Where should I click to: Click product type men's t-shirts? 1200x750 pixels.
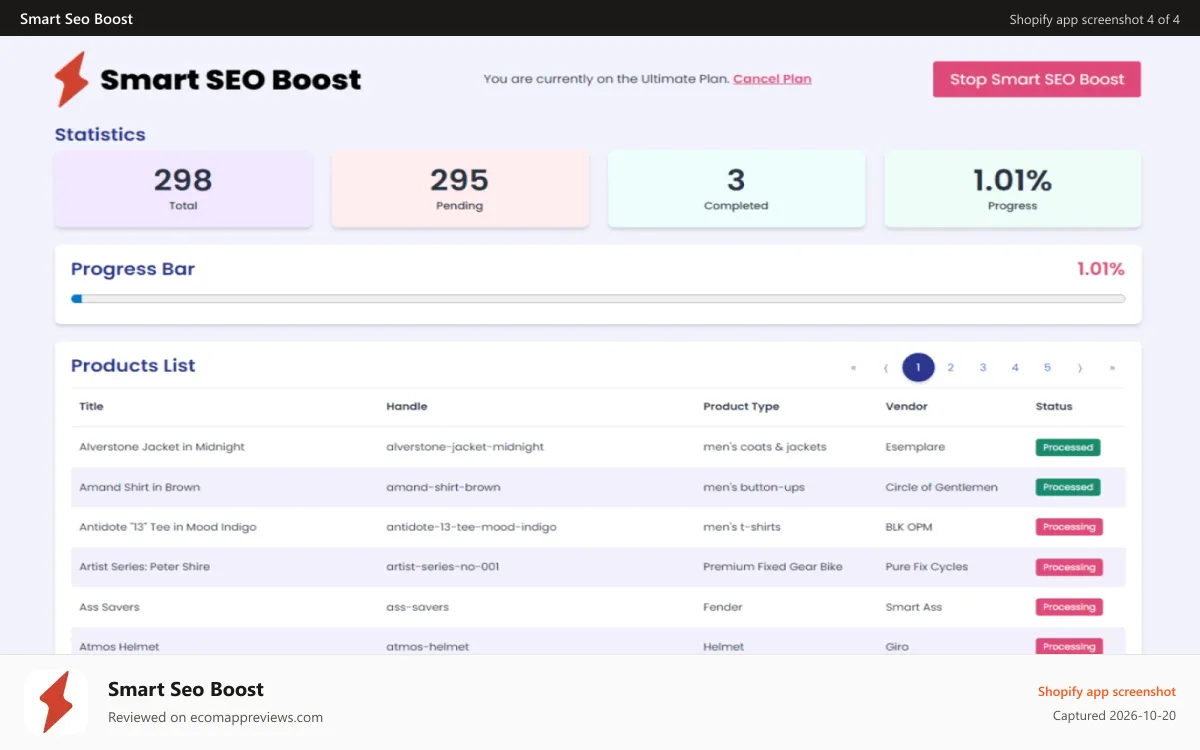742,527
